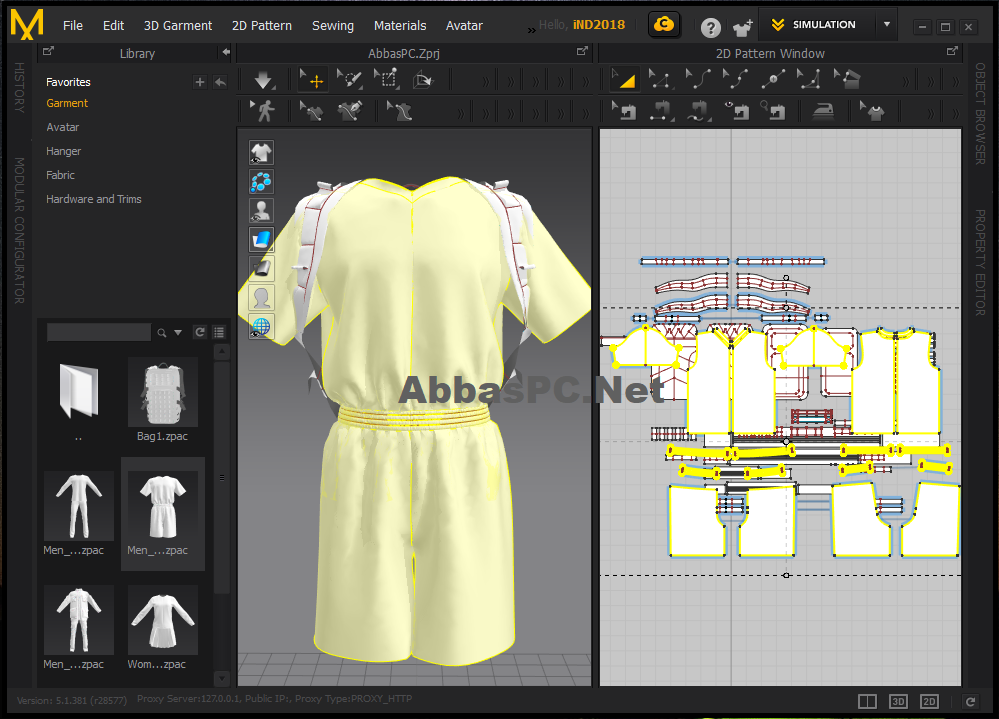Screen dimensions: 999x719
Task: Choose the Smooth Curve corner tool
Action: click(809, 80)
